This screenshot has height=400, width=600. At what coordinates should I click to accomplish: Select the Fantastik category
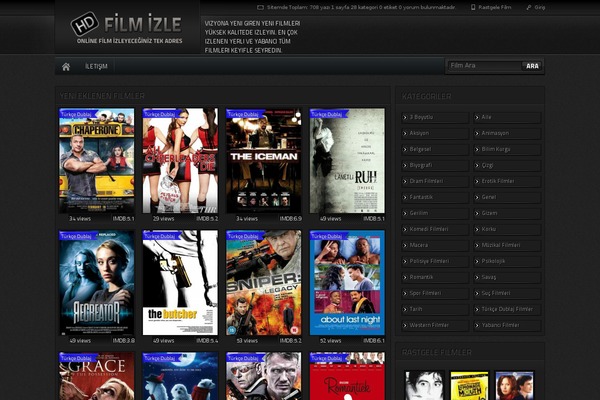click(x=435, y=198)
